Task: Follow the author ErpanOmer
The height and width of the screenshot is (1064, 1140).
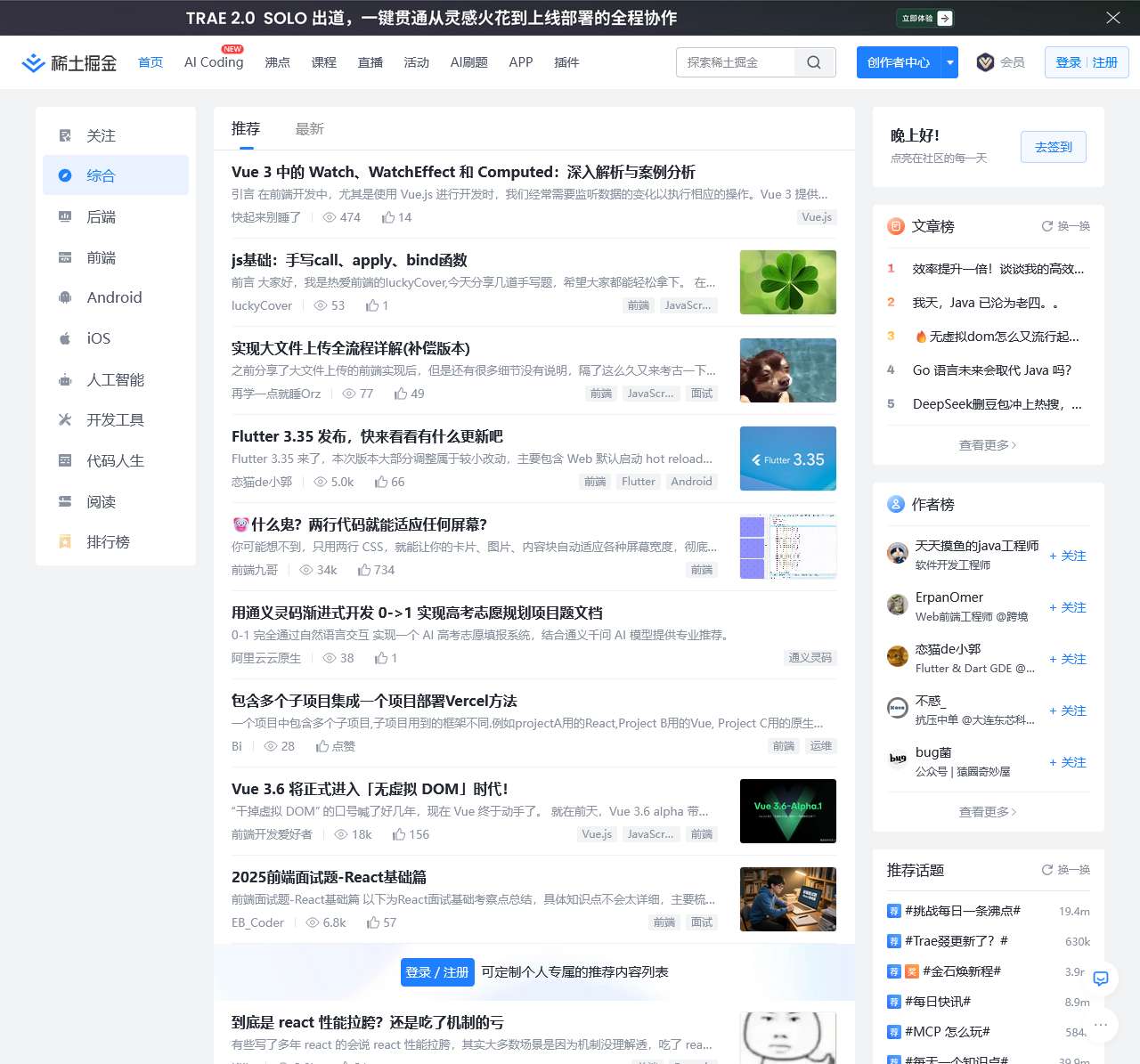Action: click(1067, 607)
